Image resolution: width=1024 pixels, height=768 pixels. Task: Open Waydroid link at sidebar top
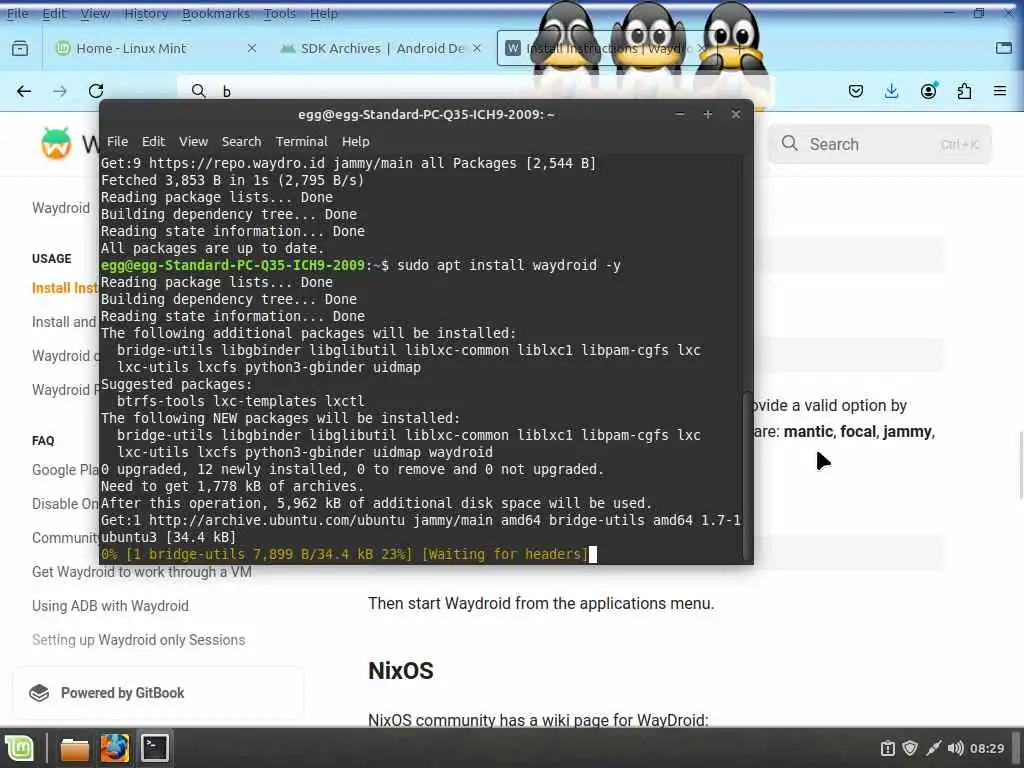(61, 208)
